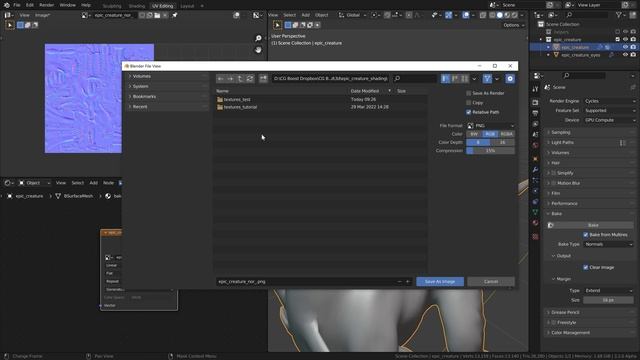Toggle the Motion Blur panel checkbox
The height and width of the screenshot is (360, 640).
pos(554,183)
